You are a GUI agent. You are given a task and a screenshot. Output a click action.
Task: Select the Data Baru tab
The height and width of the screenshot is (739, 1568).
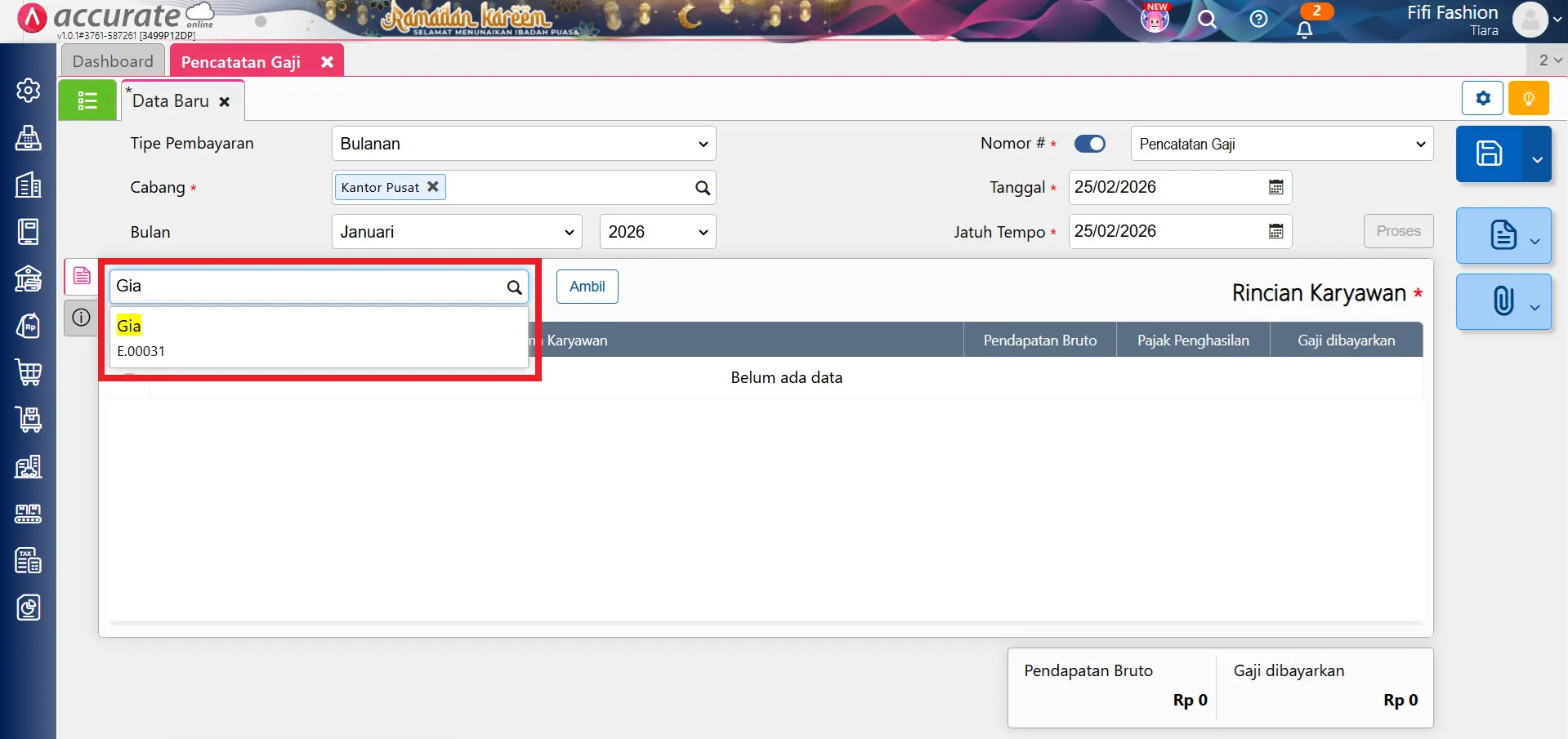coord(171,101)
